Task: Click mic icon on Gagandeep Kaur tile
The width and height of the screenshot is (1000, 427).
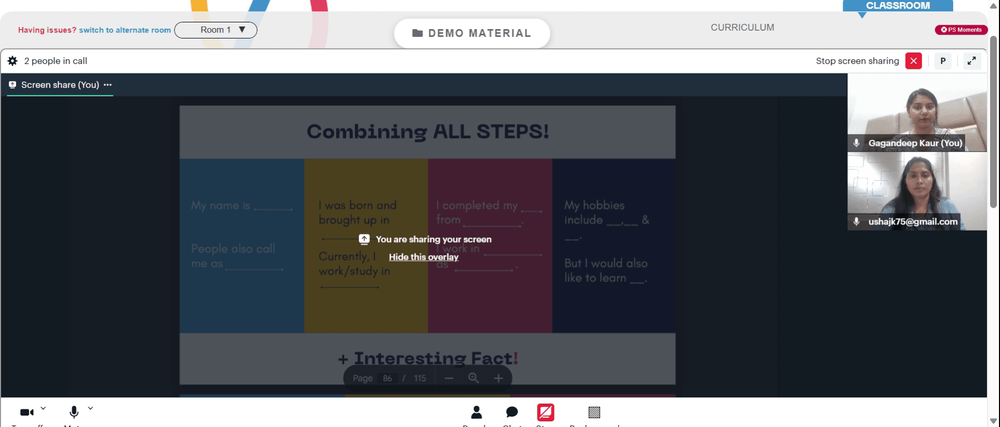Action: [857, 143]
